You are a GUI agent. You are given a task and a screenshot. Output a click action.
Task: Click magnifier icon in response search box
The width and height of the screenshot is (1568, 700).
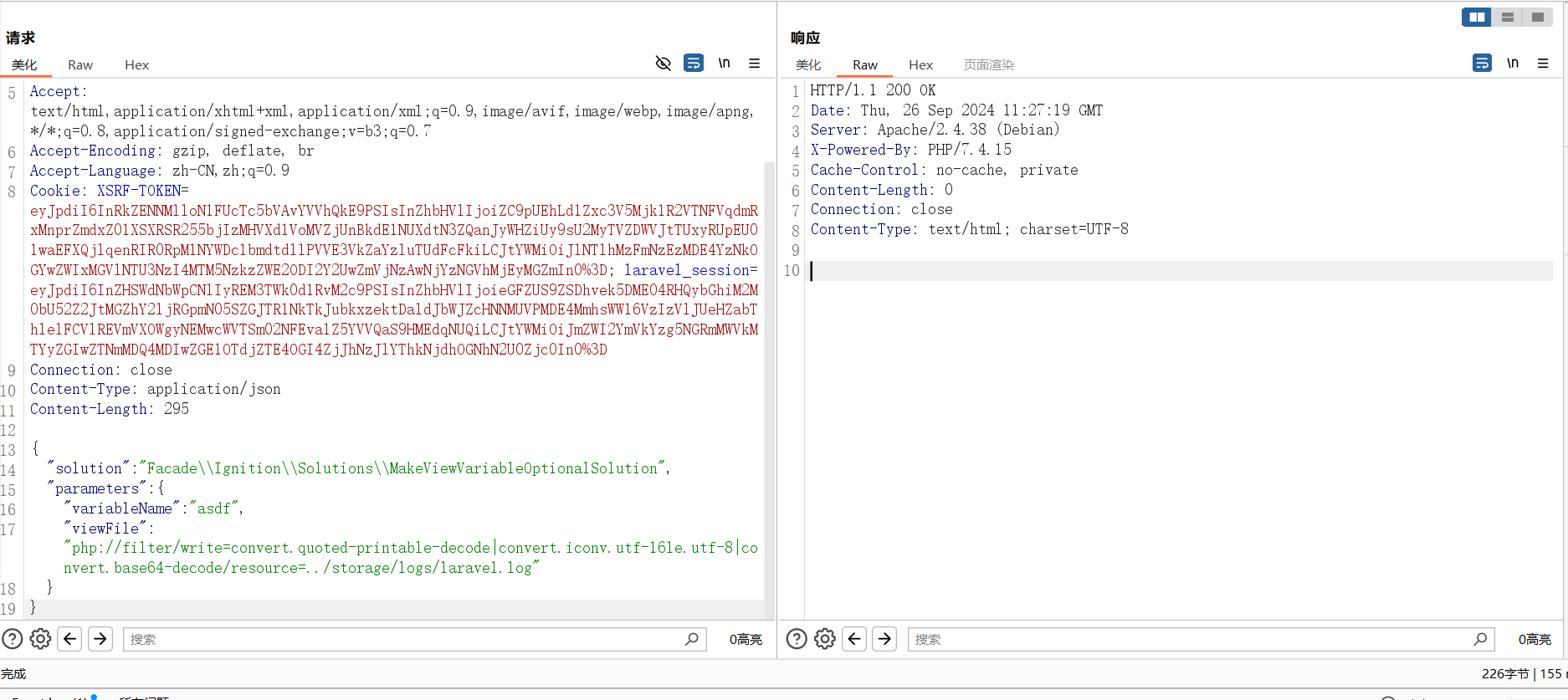(1480, 639)
